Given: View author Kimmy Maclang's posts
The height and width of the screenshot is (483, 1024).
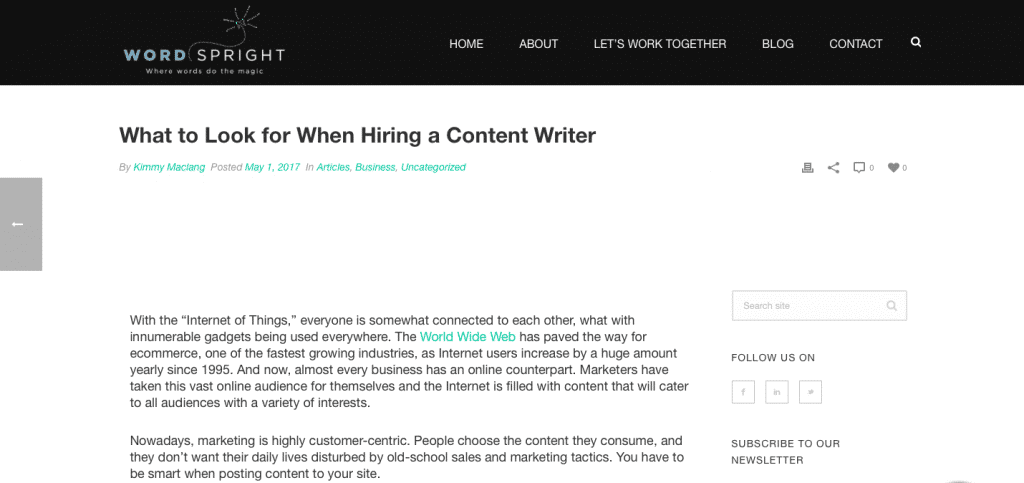Looking at the screenshot, I should coord(169,167).
